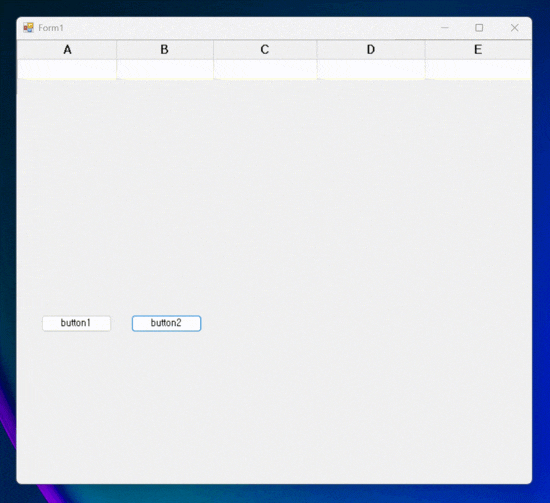The width and height of the screenshot is (550, 503).
Task: Minimize the Form1 window
Action: pos(445,28)
